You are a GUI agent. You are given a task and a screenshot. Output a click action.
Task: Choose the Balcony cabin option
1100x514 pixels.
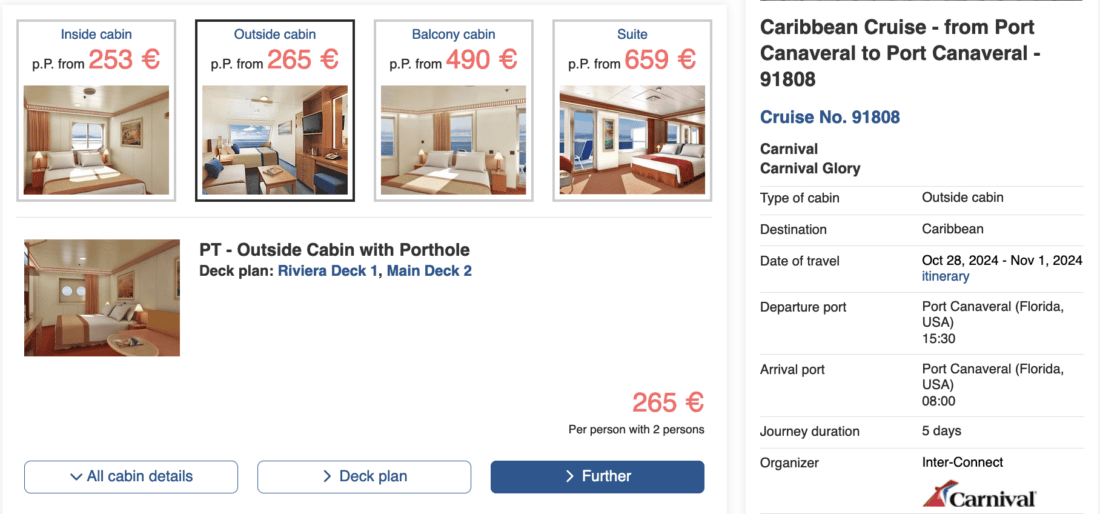coord(453,34)
